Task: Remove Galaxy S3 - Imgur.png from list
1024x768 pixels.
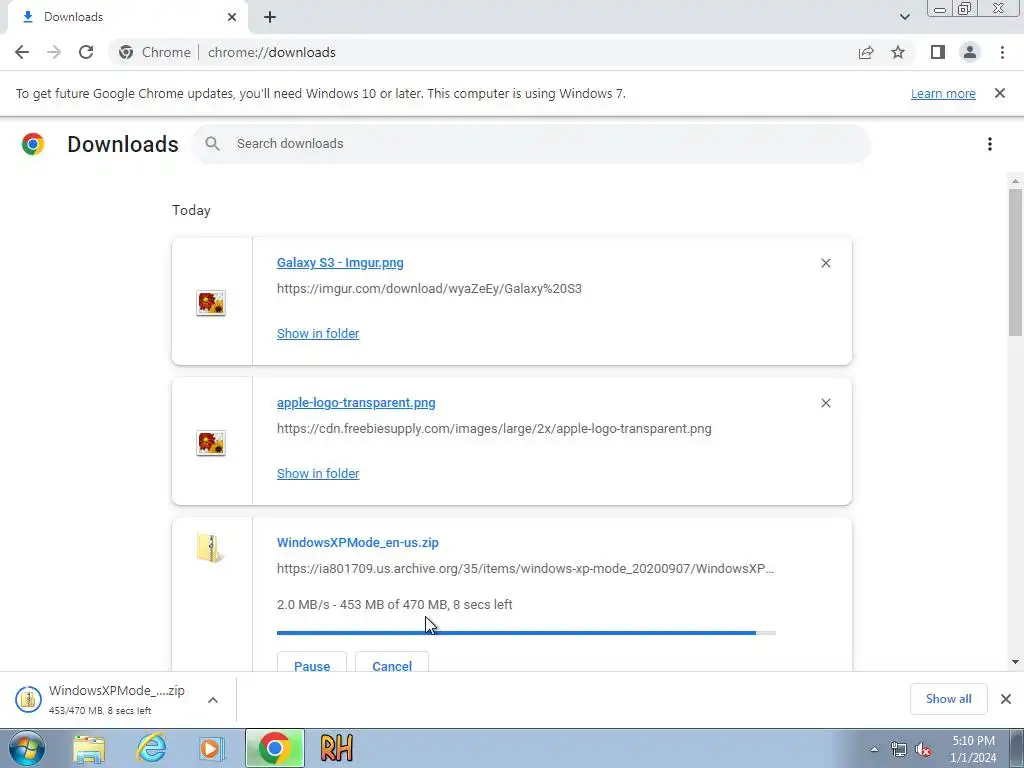Action: 825,263
